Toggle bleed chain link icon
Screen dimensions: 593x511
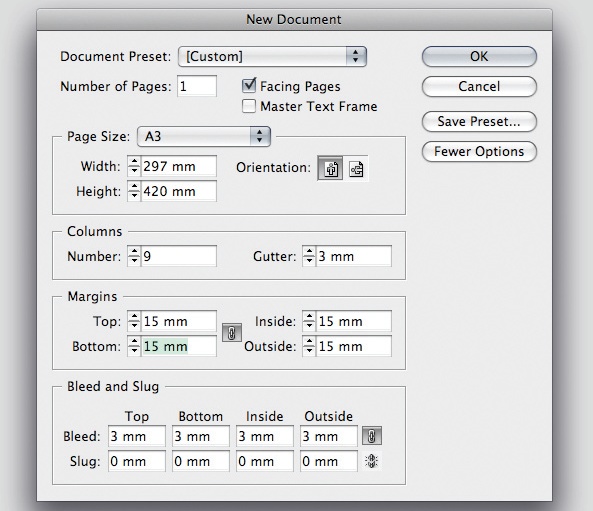coord(372,436)
